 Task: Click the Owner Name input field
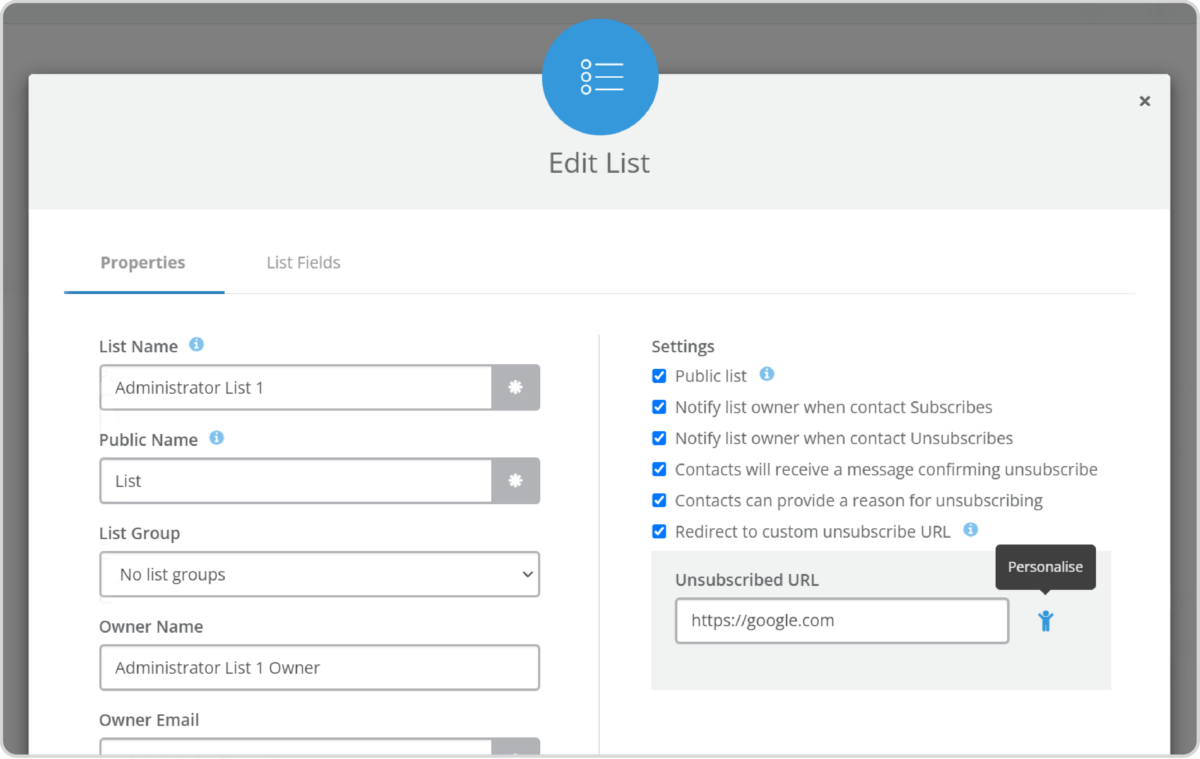pyautogui.click(x=319, y=667)
